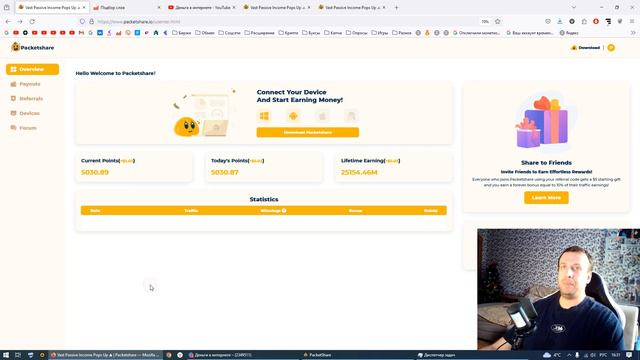Open Task View on the taskbar
Image resolution: width=640 pixels, height=360 pixels.
tap(18, 355)
